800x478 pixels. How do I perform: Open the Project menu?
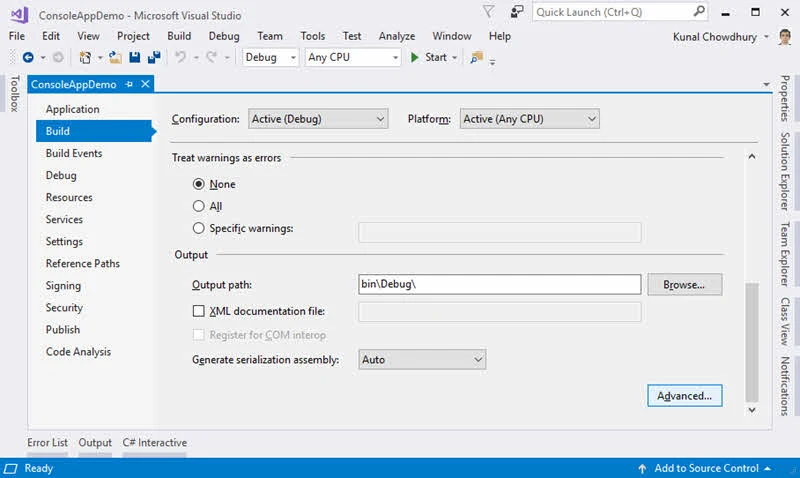coord(133,36)
